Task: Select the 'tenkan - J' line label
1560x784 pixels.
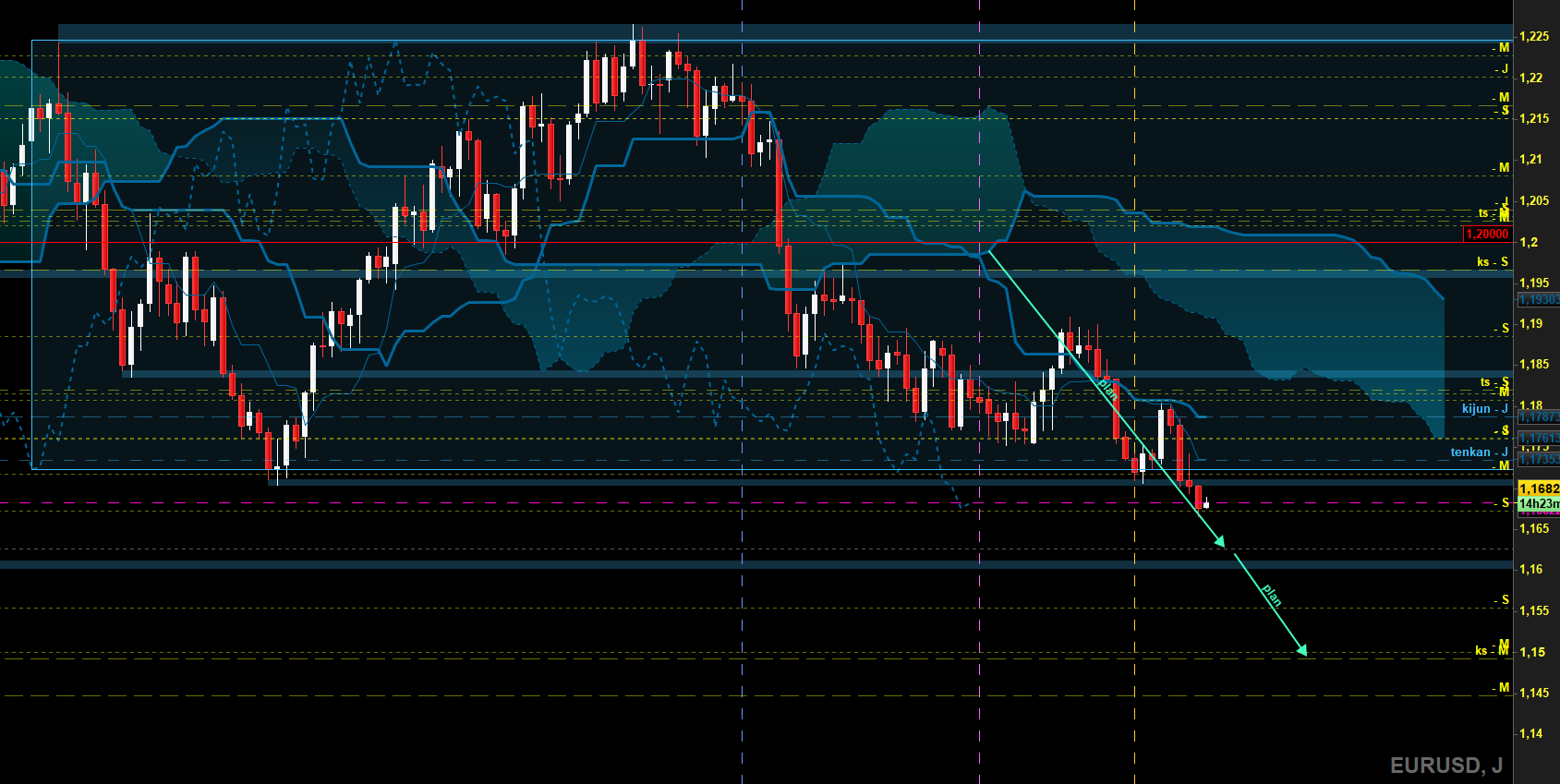Action: [x=1478, y=452]
